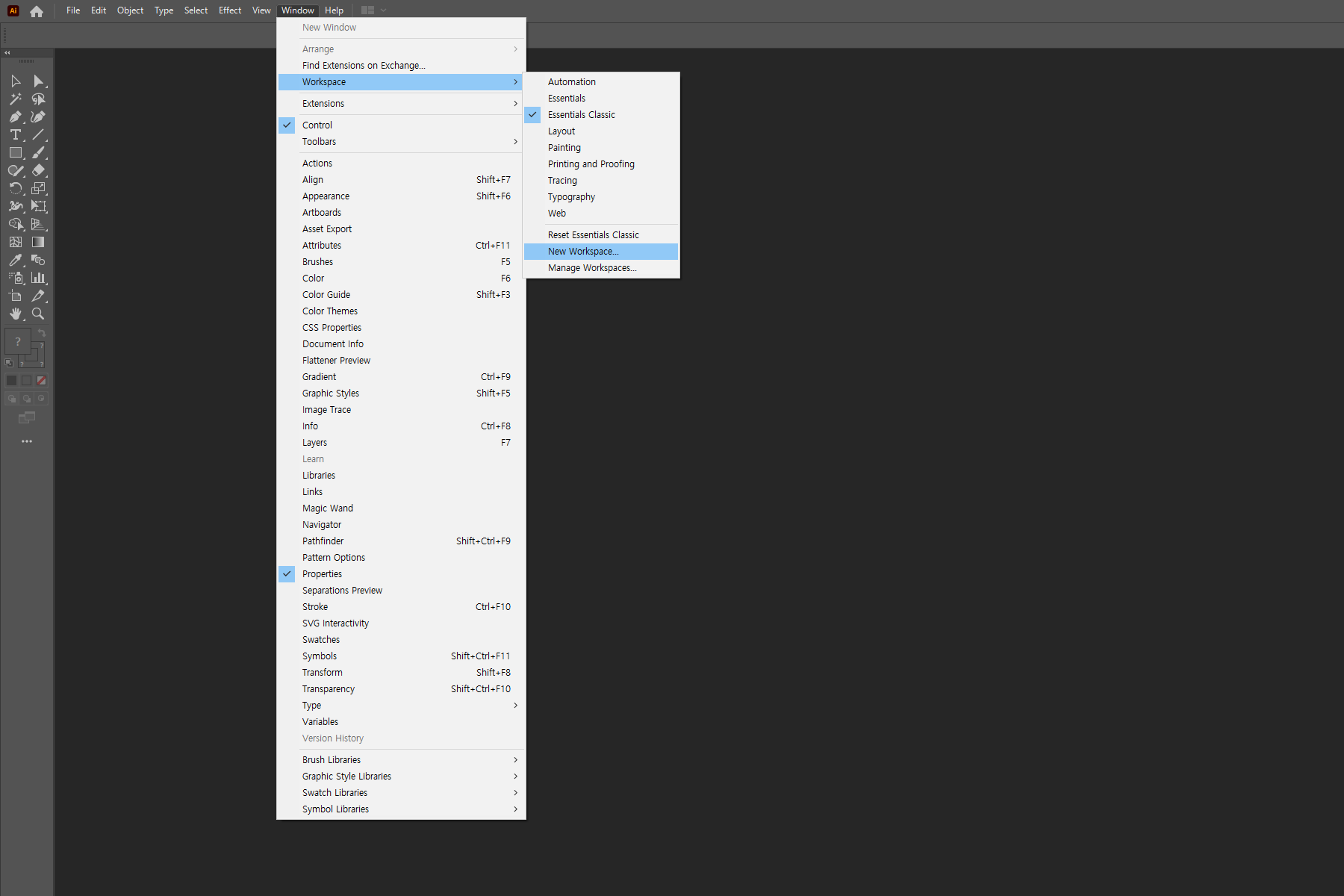Select the Eyedropper tool
Screen dimensions: 1344x896
16,260
